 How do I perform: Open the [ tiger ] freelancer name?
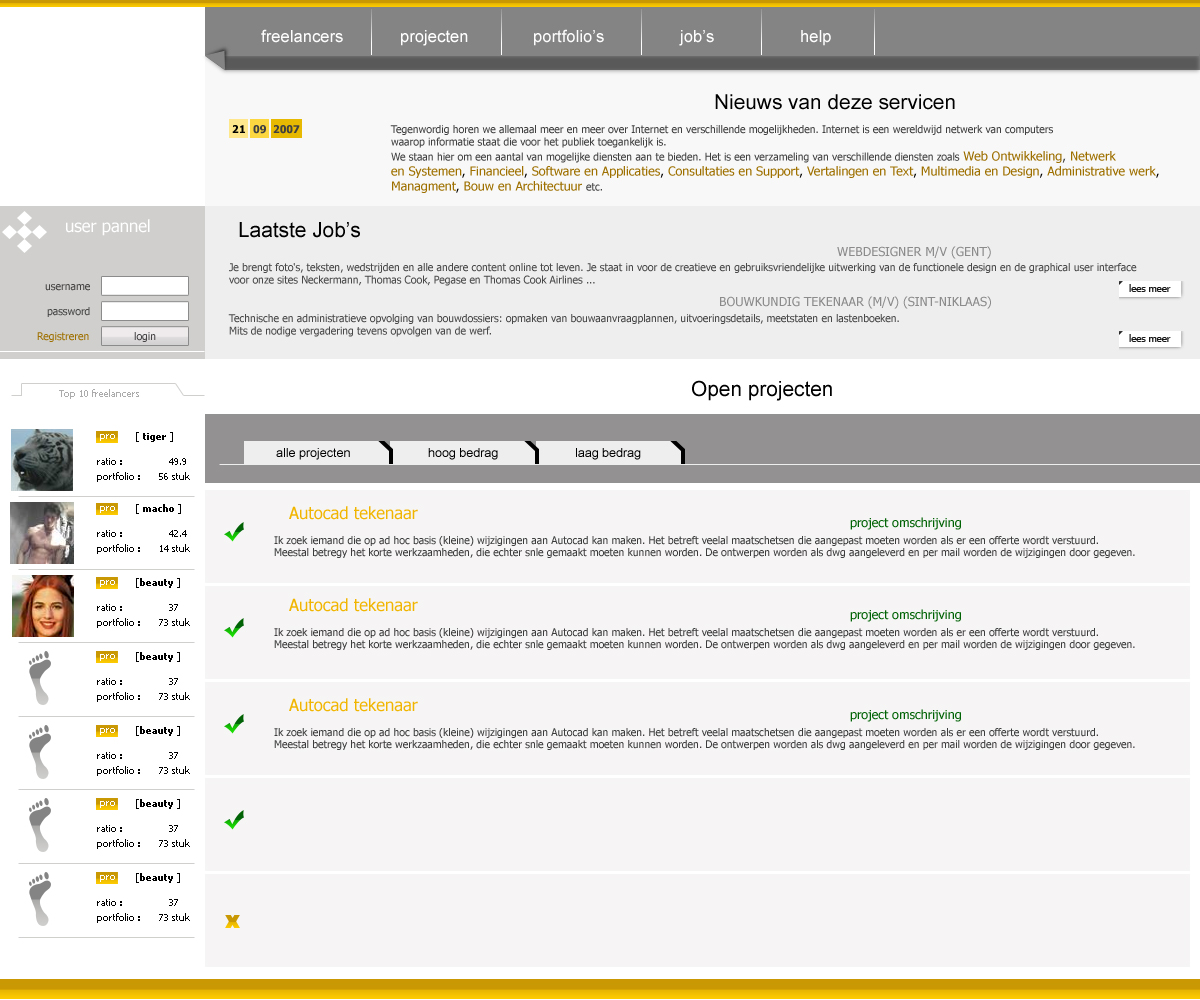click(154, 437)
